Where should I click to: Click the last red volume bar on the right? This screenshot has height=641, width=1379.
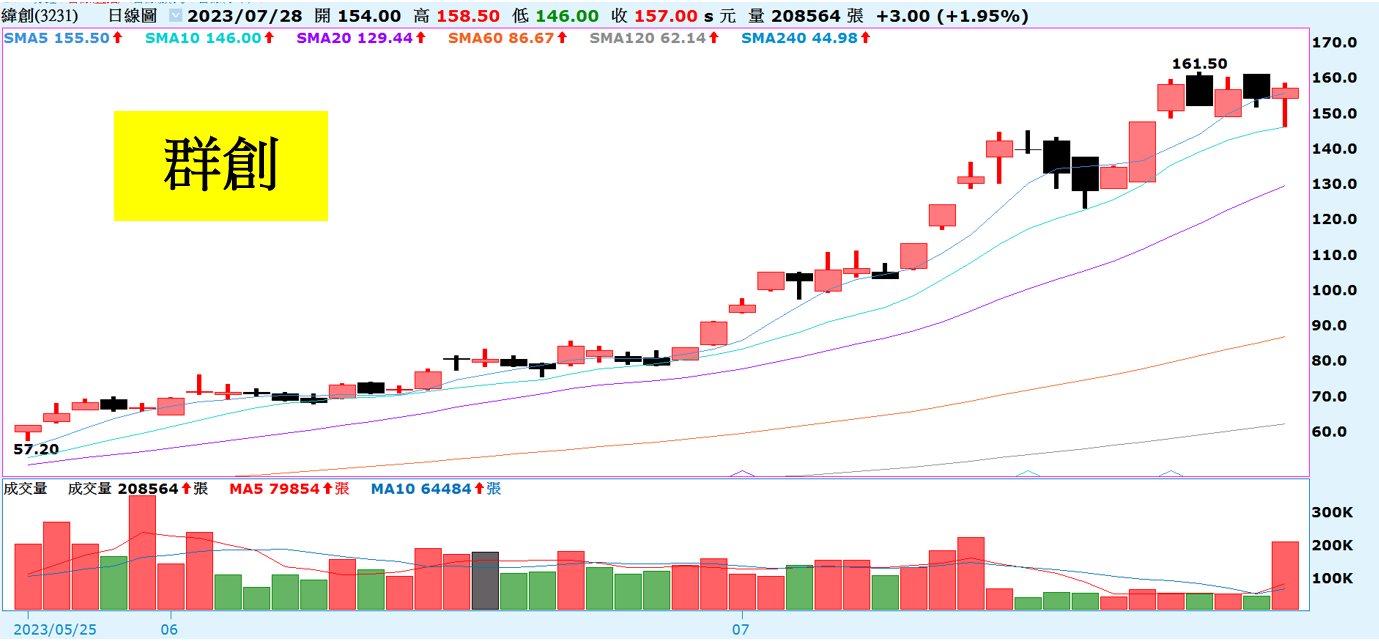tap(1285, 575)
